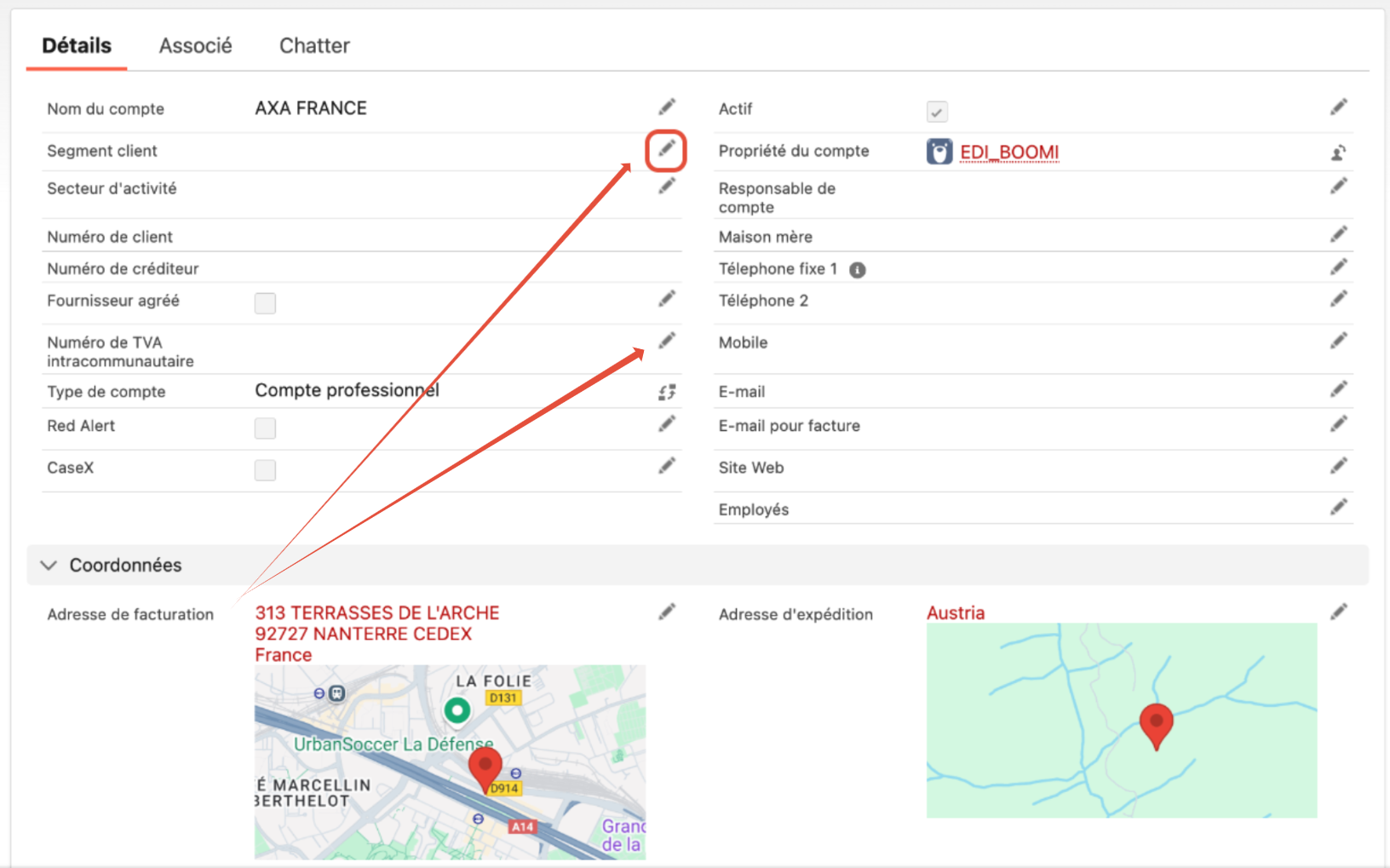Edit the Téléphone 2 field

(1339, 299)
